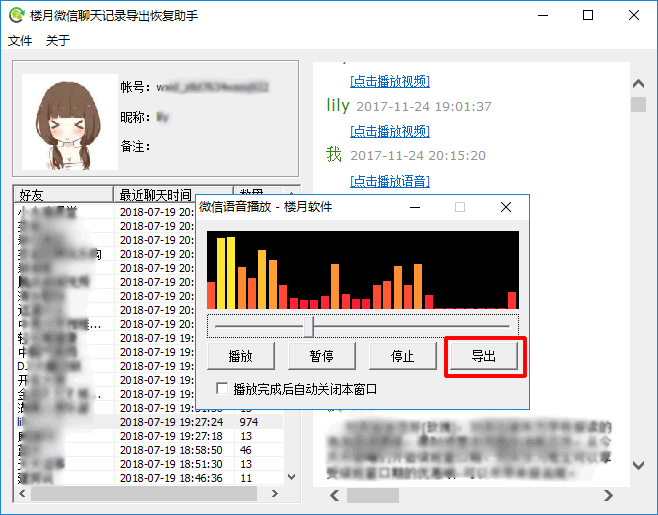Click the chat pane scroll up arrow

pyautogui.click(x=638, y=84)
